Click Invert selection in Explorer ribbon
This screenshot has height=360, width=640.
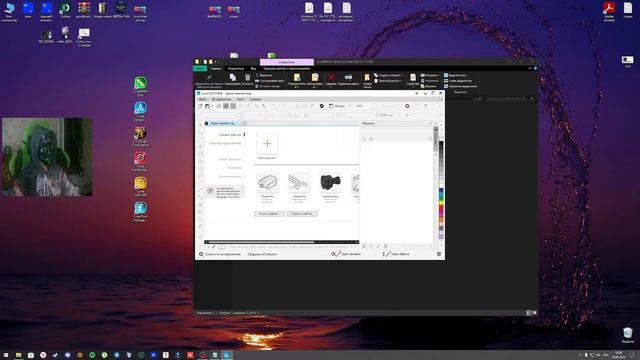tap(460, 86)
